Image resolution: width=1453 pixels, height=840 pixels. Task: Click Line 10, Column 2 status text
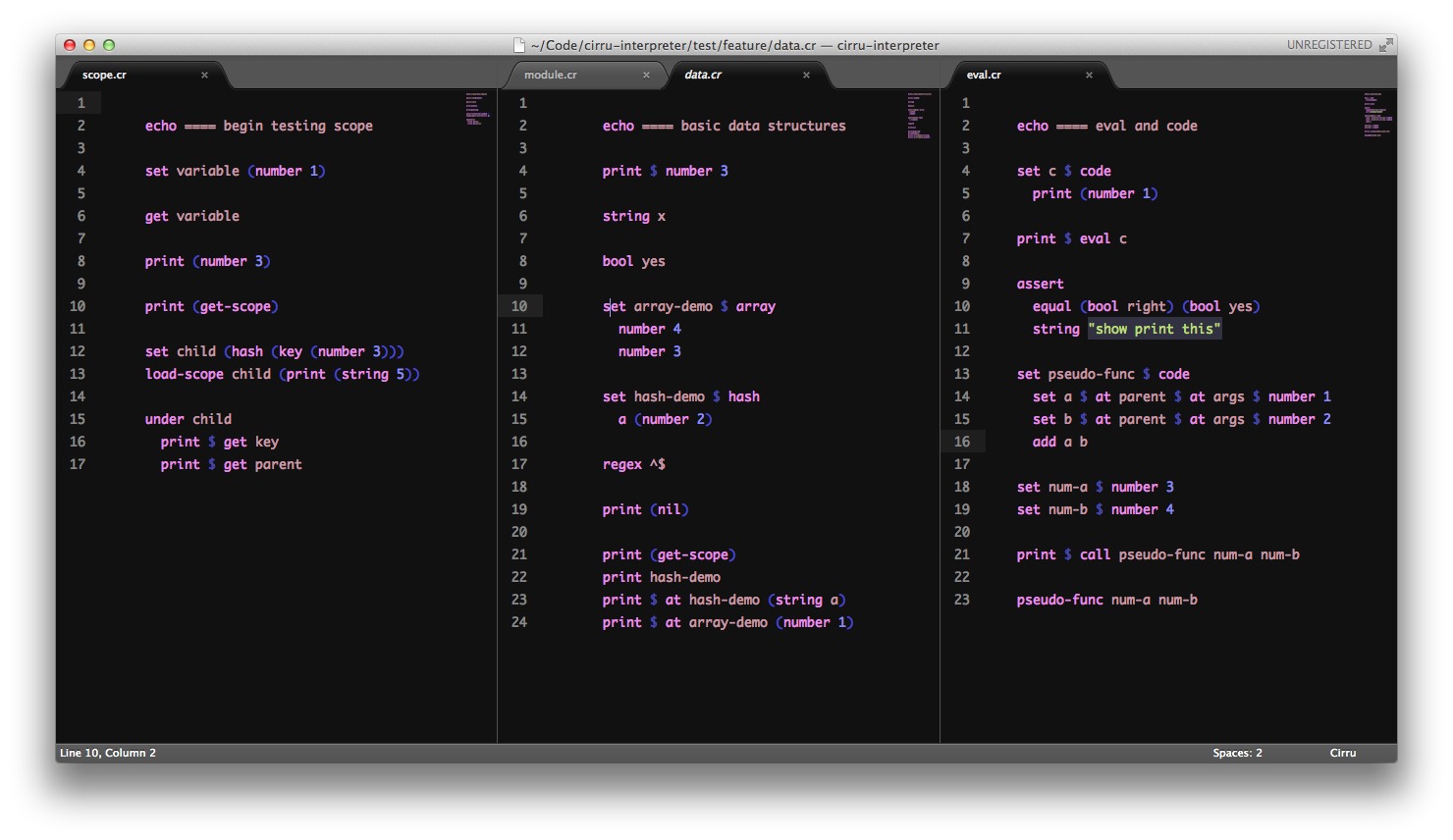coord(108,753)
